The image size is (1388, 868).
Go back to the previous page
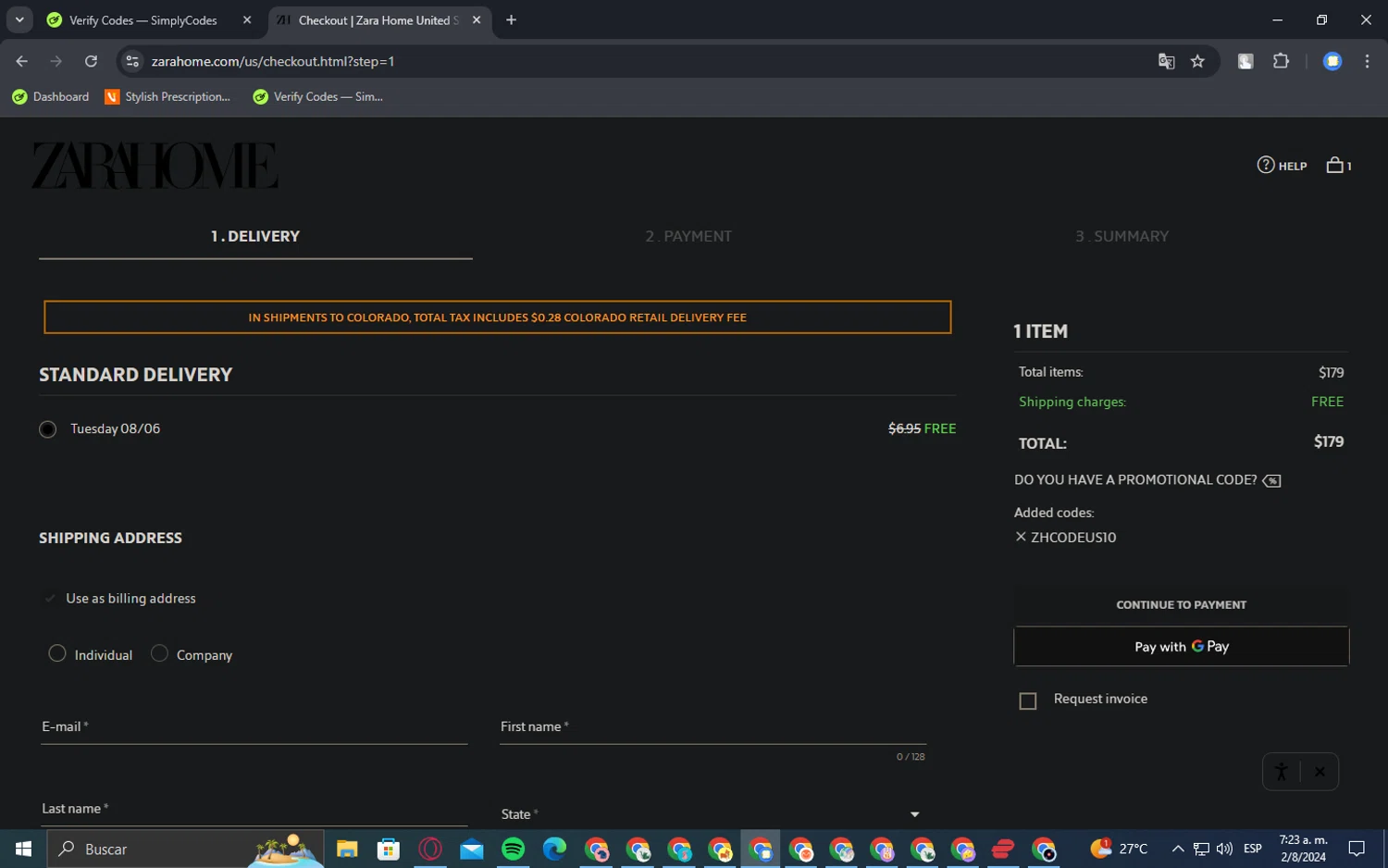tap(22, 61)
